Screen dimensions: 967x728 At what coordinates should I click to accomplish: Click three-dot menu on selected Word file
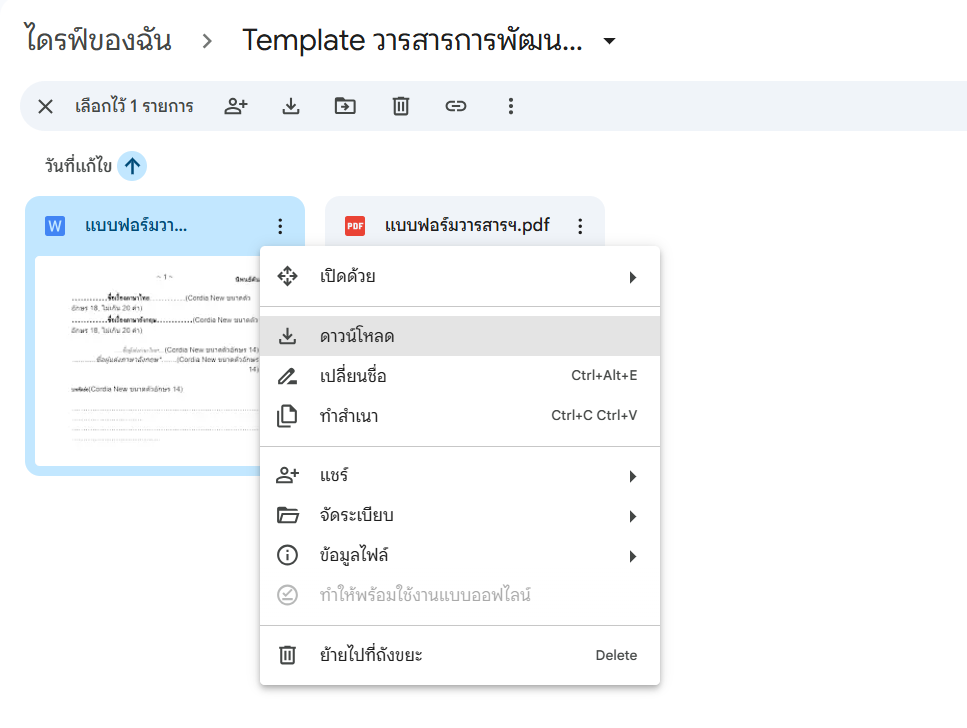pos(280,226)
